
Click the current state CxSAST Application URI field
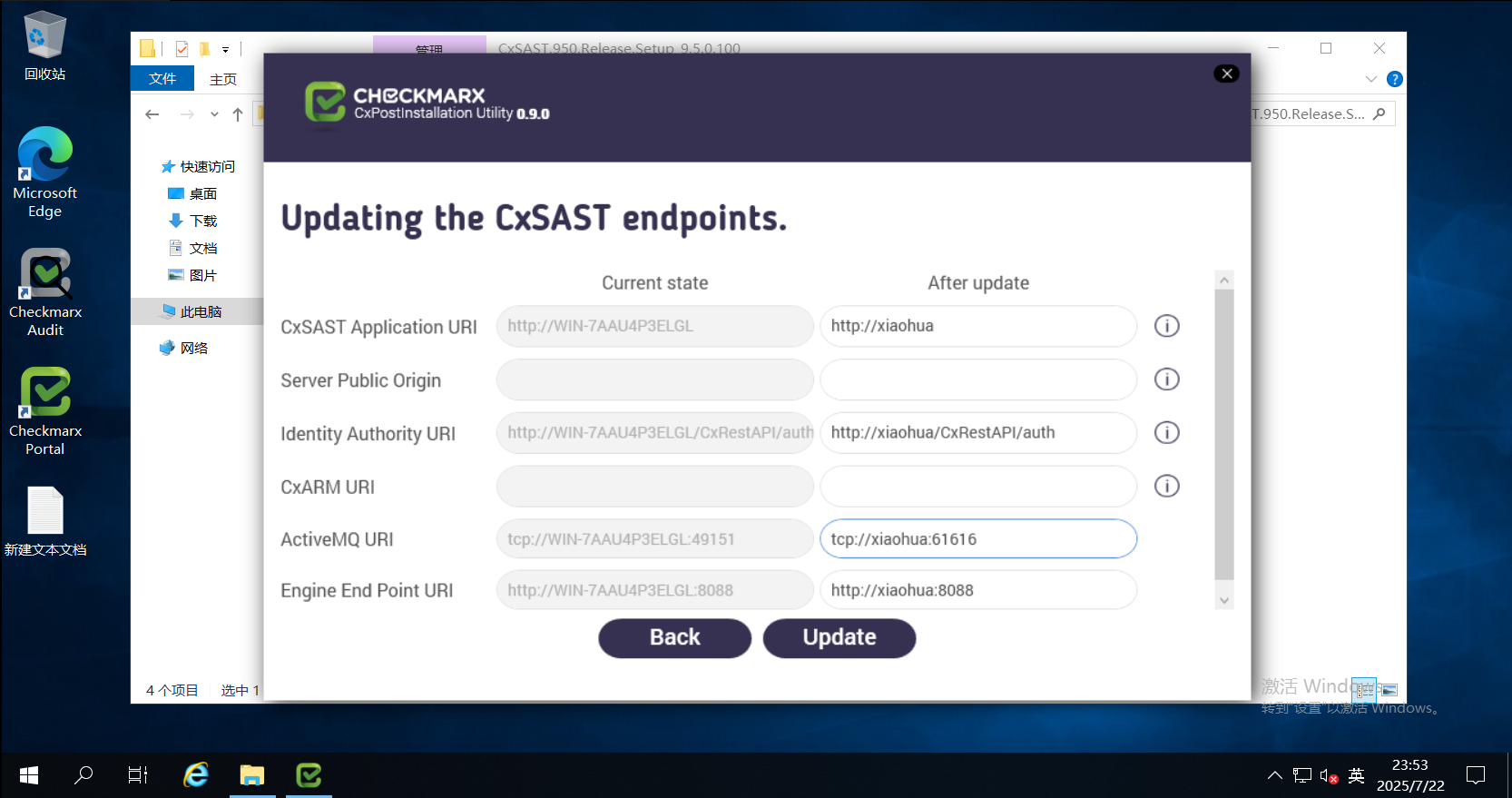click(654, 326)
